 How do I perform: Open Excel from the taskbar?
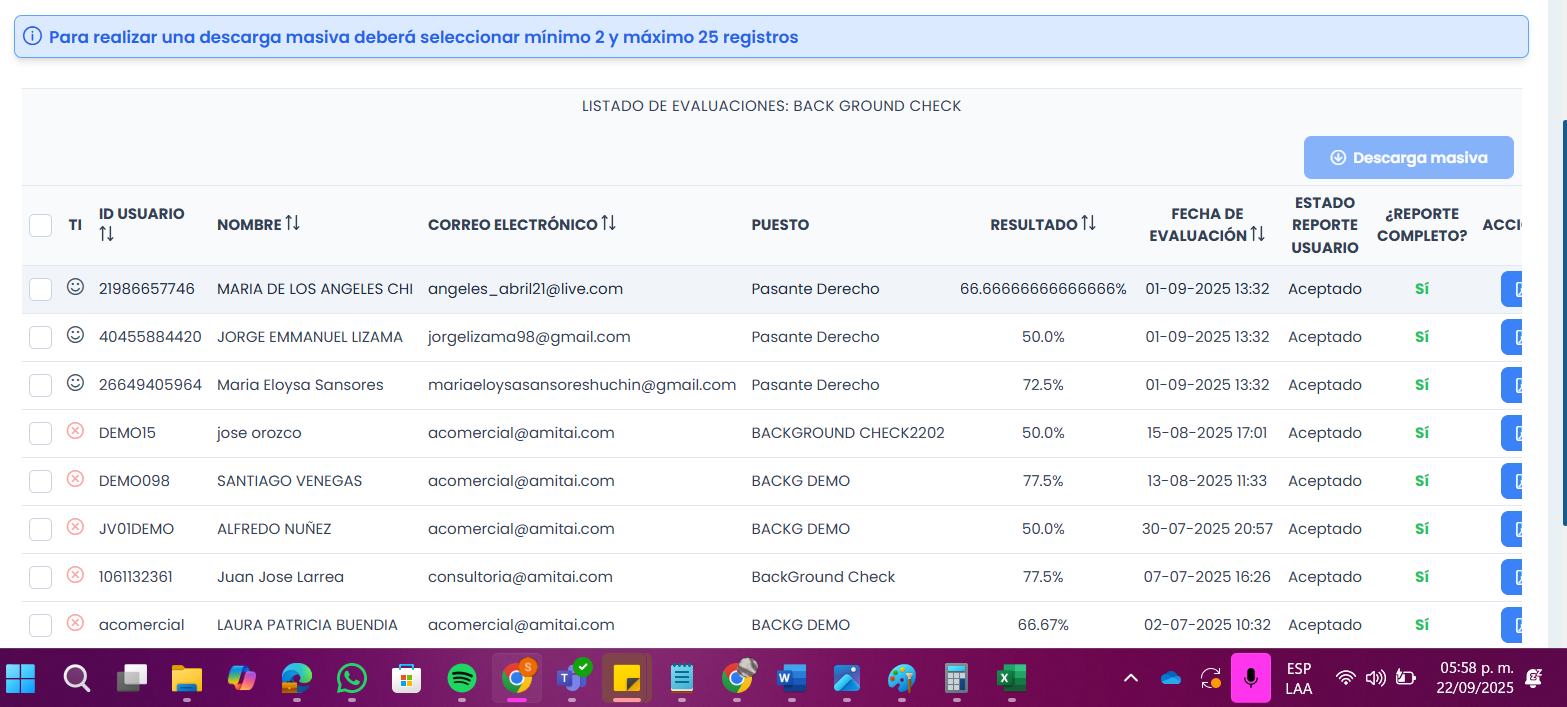point(1005,679)
